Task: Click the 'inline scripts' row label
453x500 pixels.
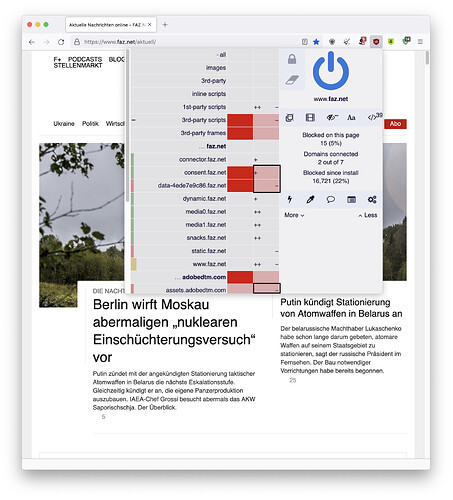Action: coord(209,94)
